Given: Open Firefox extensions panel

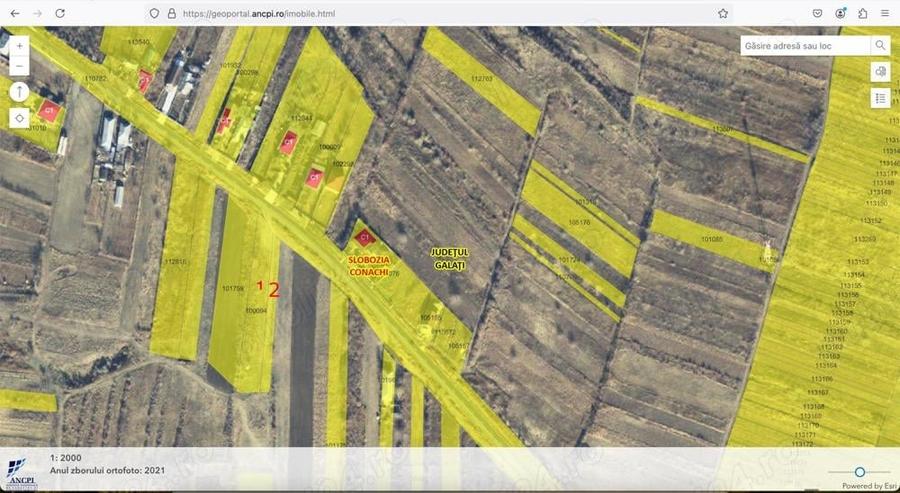Looking at the screenshot, I should [x=863, y=13].
